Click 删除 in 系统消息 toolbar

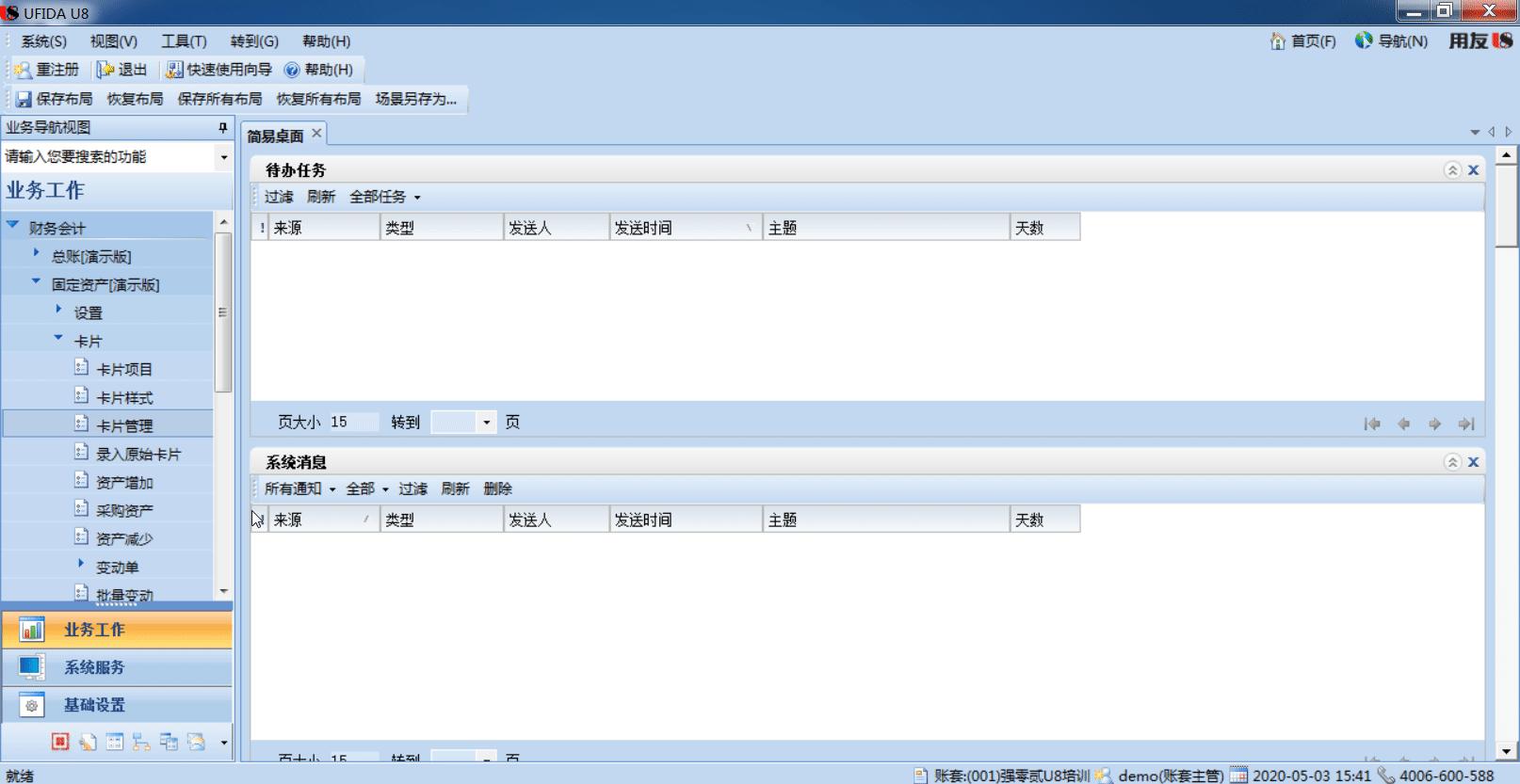pos(497,488)
